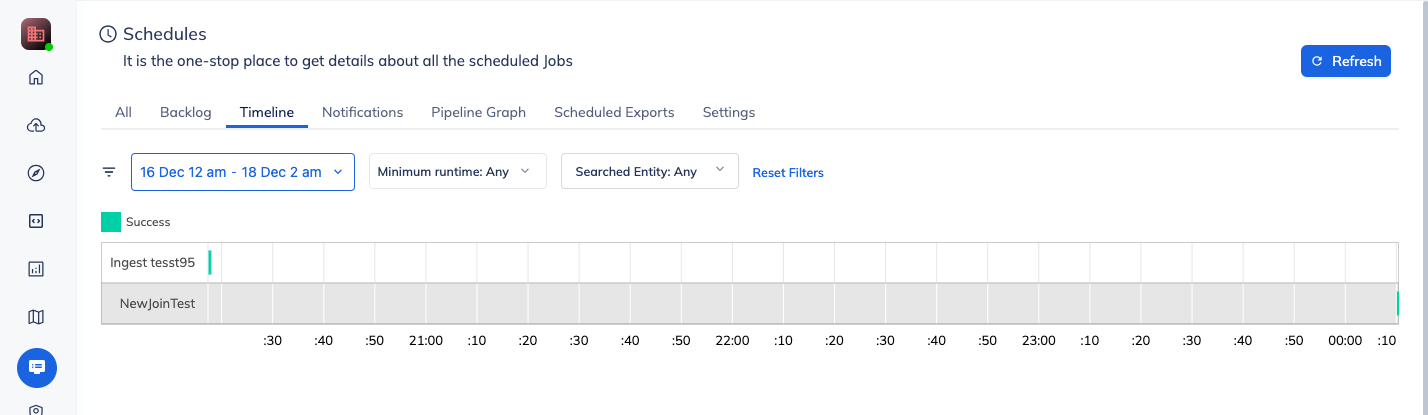Click the cloud upload sidebar icon
Viewport: 1428px width, 415px height.
[x=36, y=125]
